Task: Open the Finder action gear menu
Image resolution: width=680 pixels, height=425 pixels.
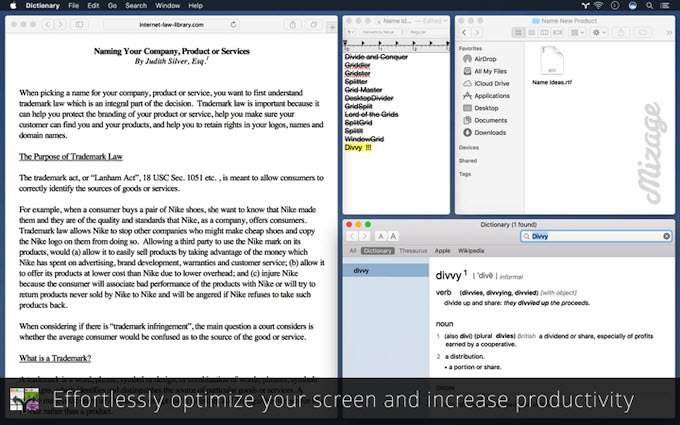Action: click(x=599, y=33)
